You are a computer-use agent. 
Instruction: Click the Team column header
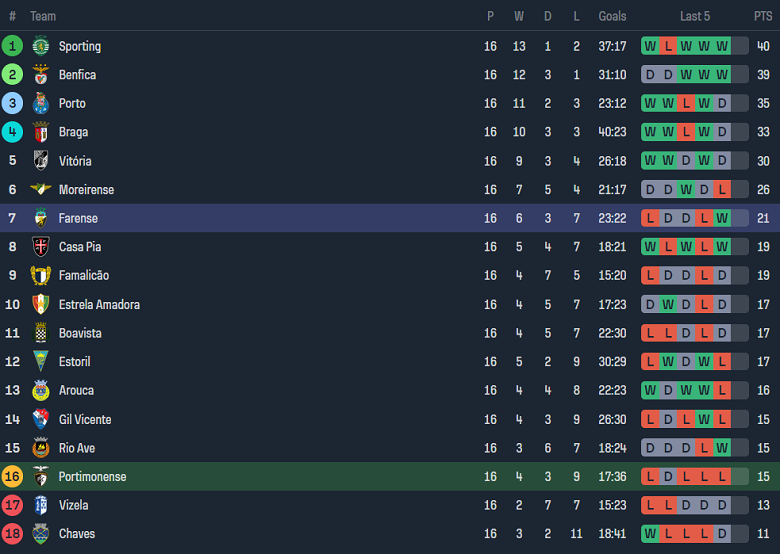point(43,16)
